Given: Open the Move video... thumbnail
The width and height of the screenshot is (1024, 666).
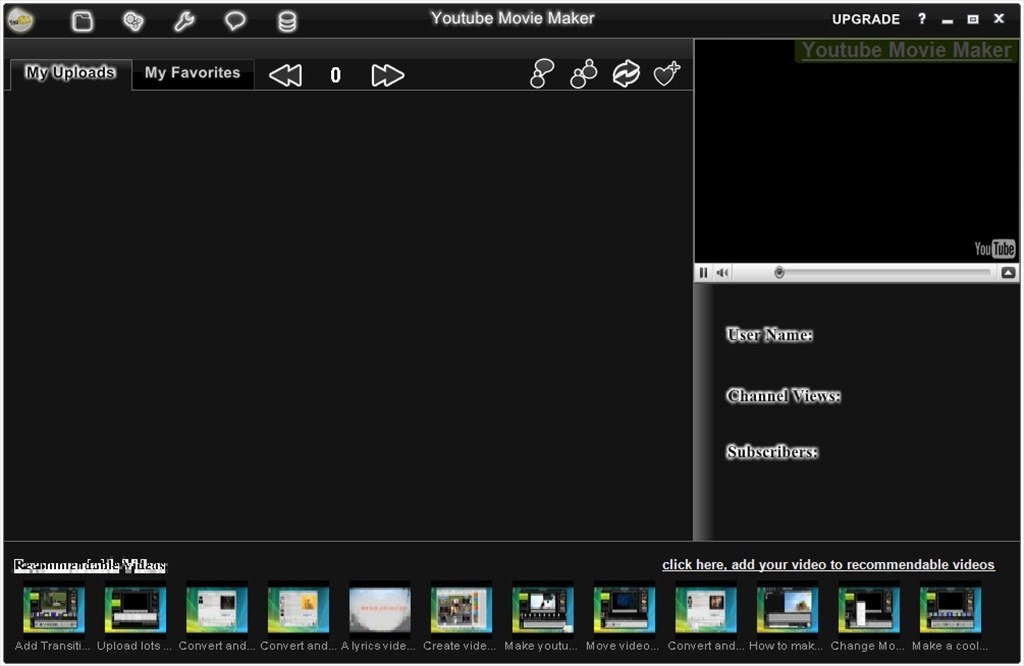Looking at the screenshot, I should (624, 610).
